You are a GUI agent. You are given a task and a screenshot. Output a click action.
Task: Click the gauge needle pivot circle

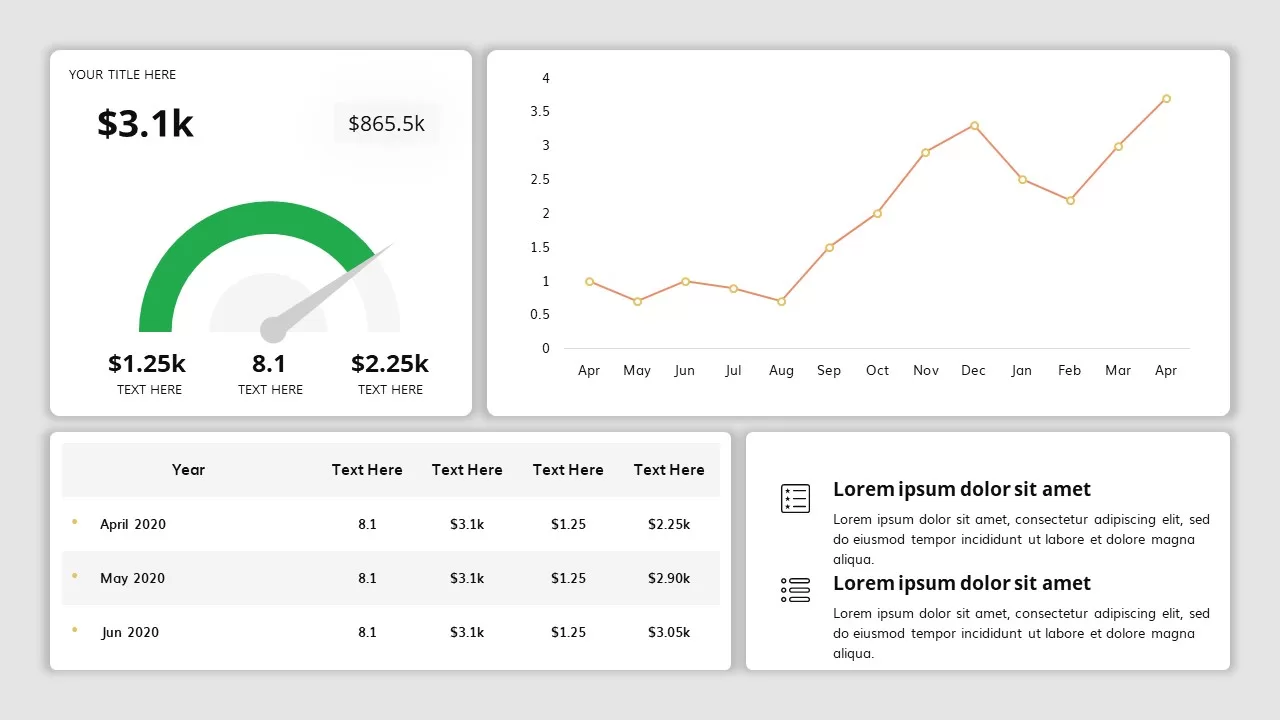tap(273, 330)
